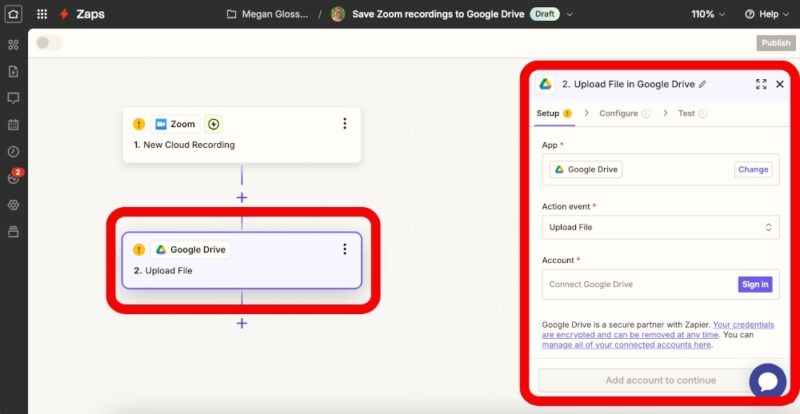Open the settings gear icon in the sidebar

click(x=13, y=205)
